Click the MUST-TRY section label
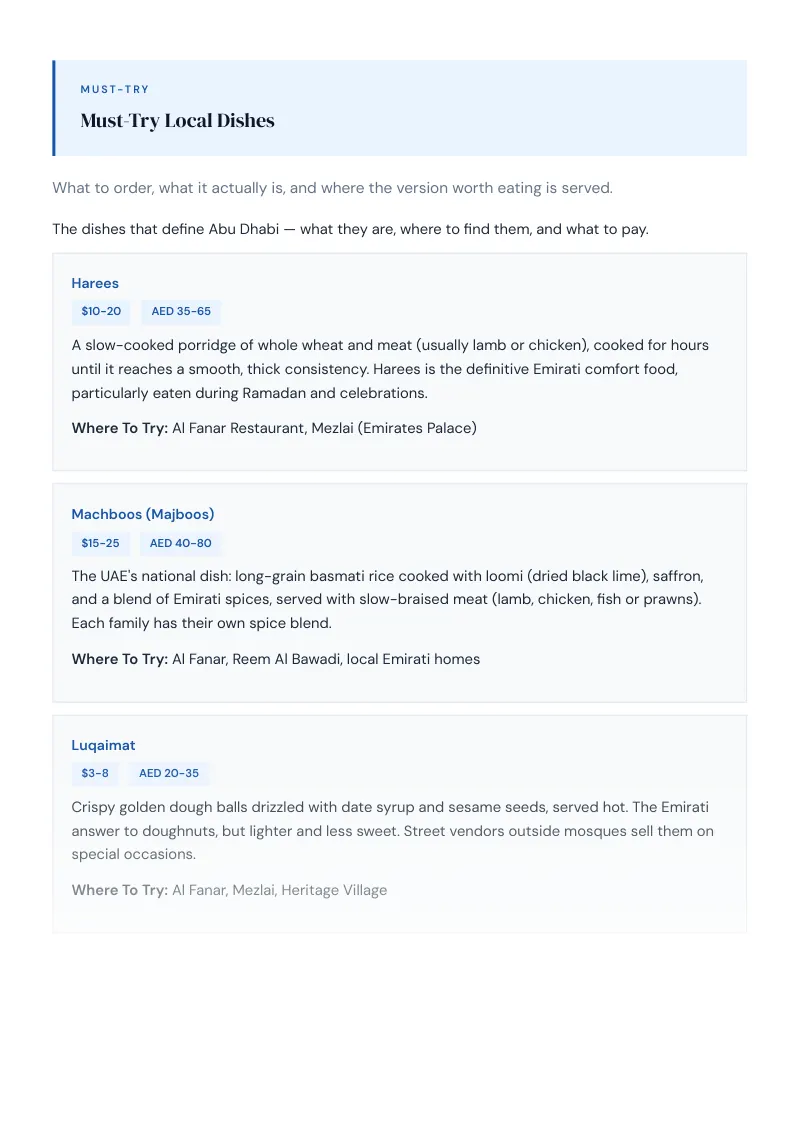Image resolution: width=800 pixels, height=1132 pixels. (115, 90)
